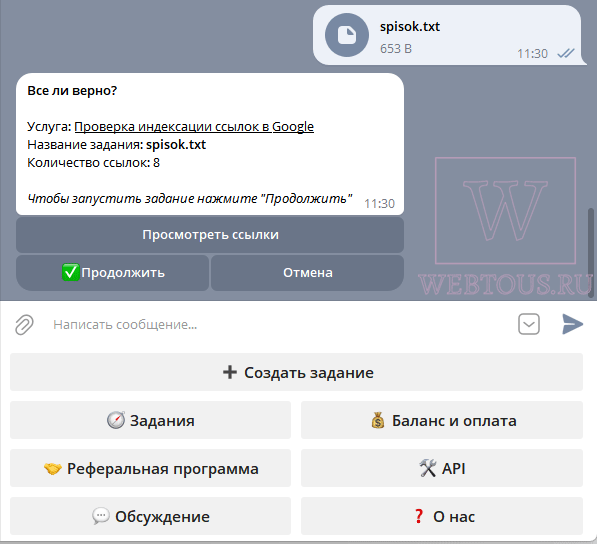
Task: Select the Все ли верно? heading
Action: (x=72, y=91)
